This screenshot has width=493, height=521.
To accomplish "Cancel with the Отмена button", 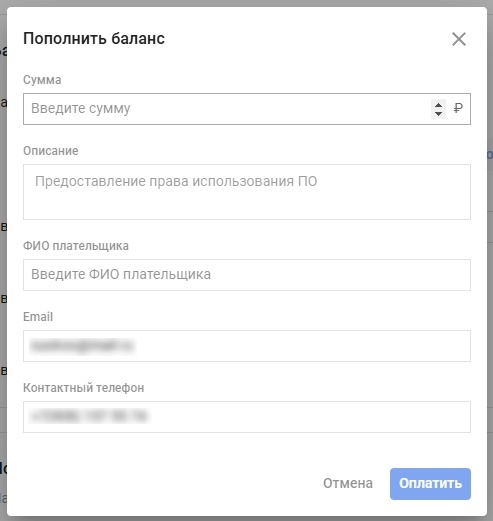I will pyautogui.click(x=348, y=483).
